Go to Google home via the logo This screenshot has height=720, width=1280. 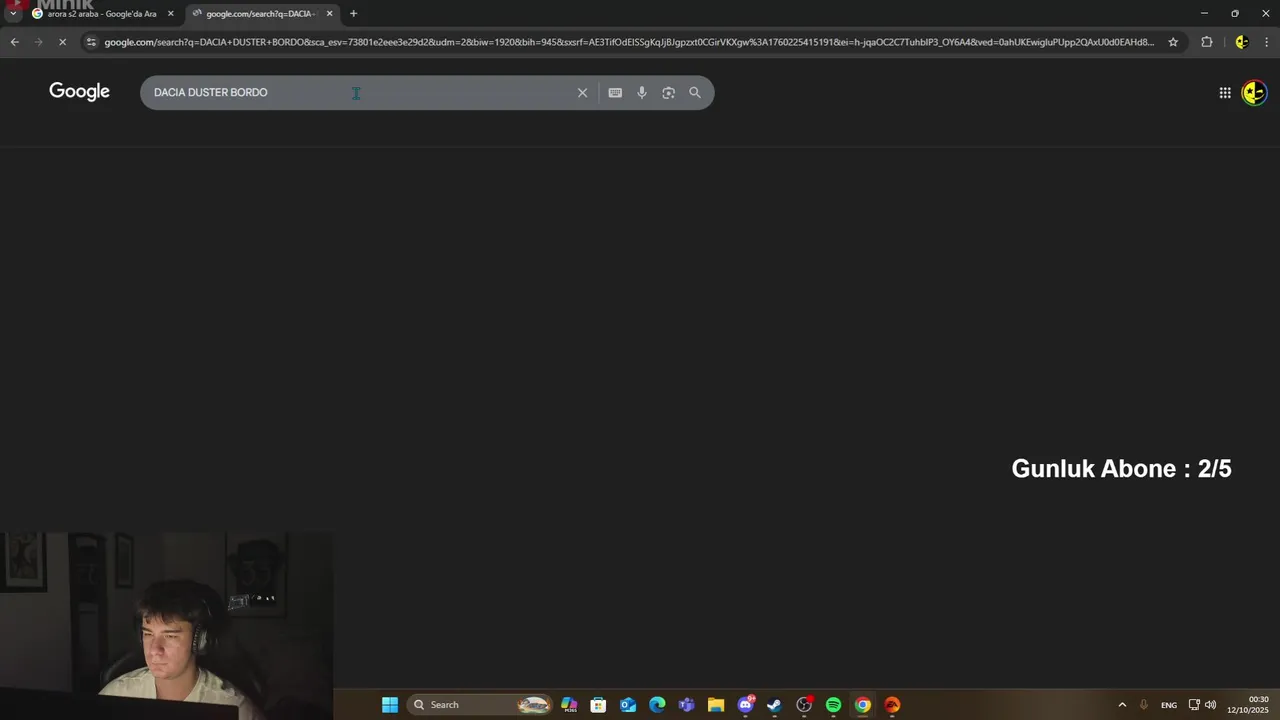point(79,92)
